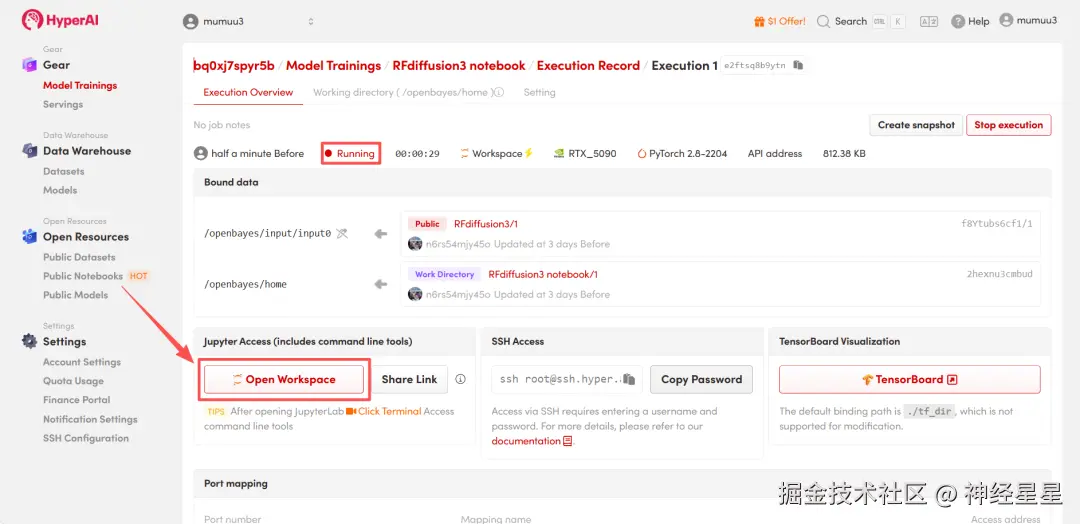Click the /openbayes/home path text
1080x524 pixels.
click(245, 284)
